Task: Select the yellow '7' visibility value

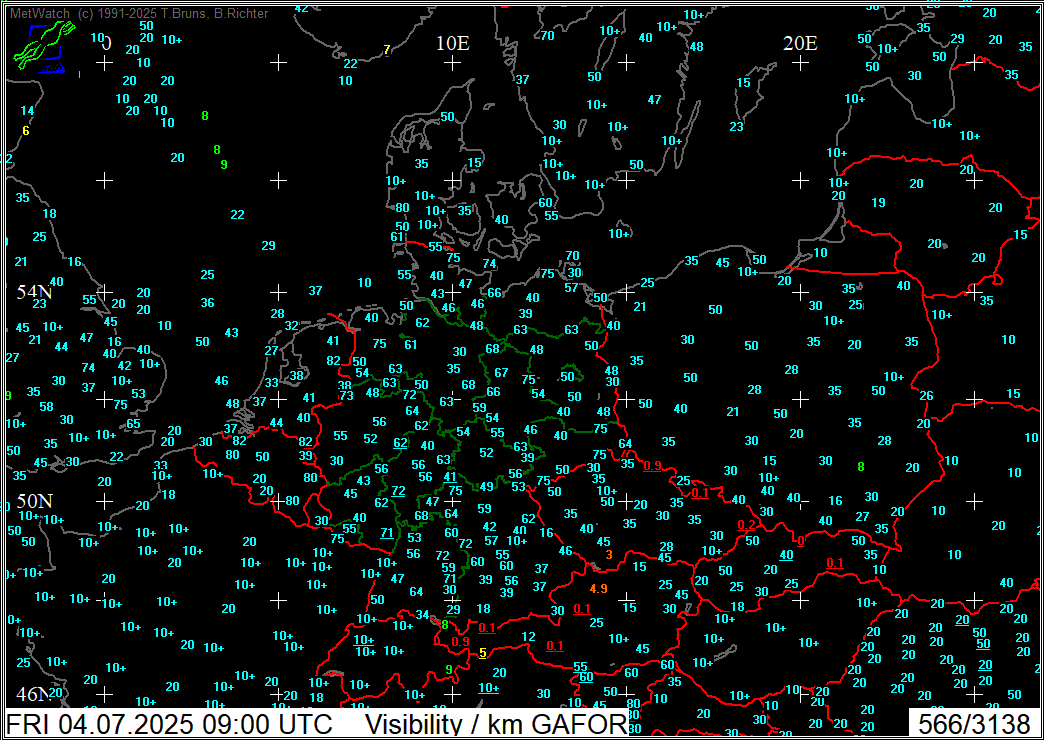Action: pyautogui.click(x=387, y=50)
